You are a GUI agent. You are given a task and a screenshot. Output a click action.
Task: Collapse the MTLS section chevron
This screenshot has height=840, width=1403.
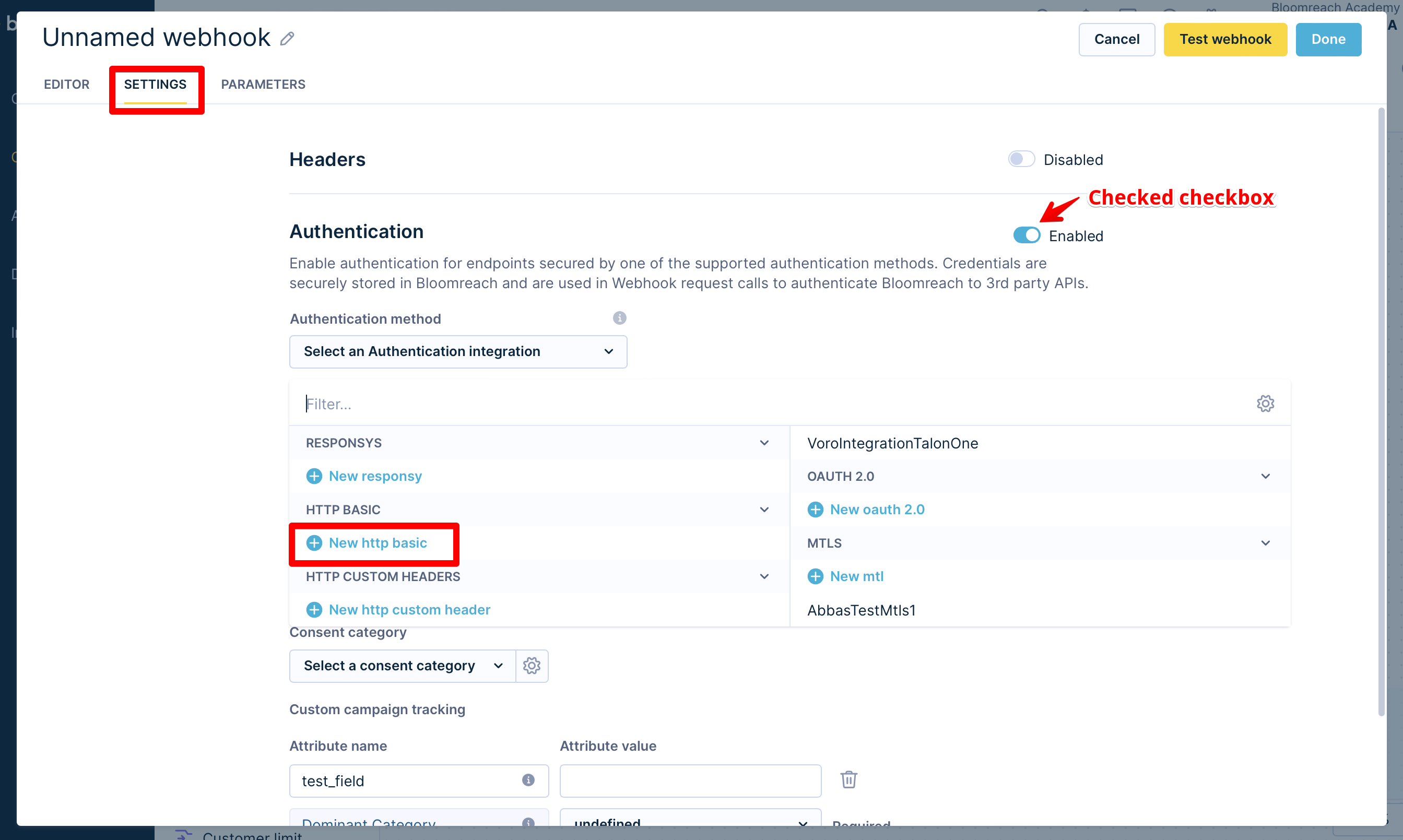tap(1266, 543)
